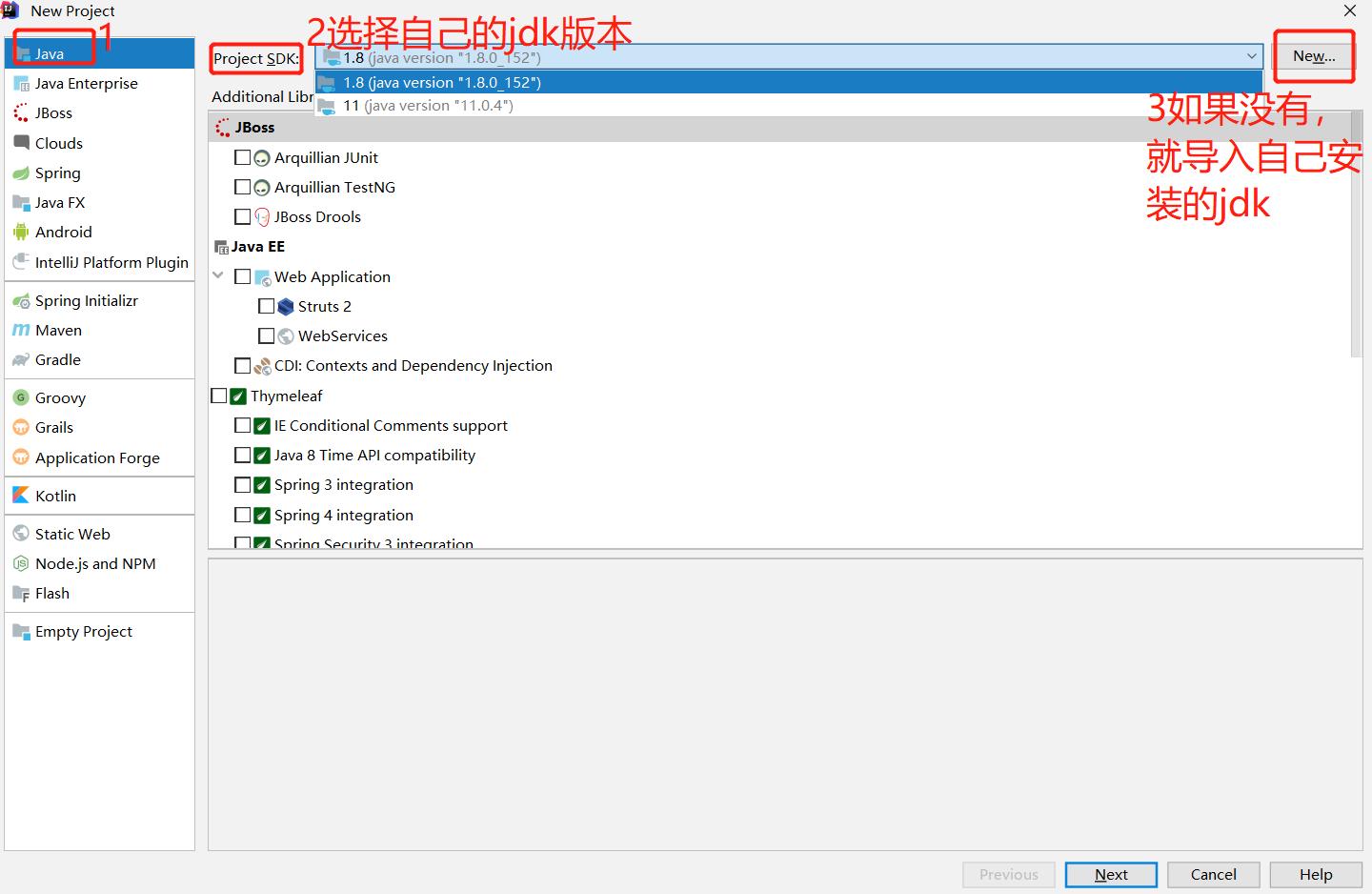1372x894 pixels.
Task: Check the WebServices checkbox
Action: [266, 335]
